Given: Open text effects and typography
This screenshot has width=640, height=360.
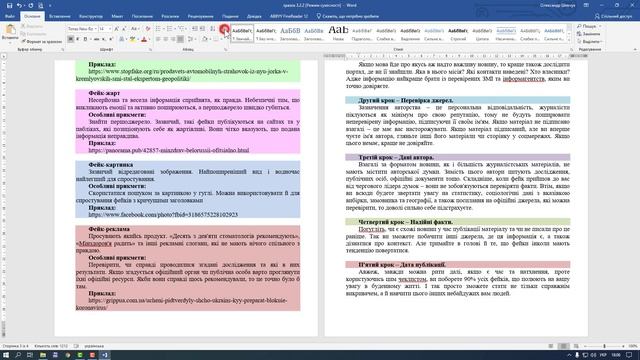Looking at the screenshot, I should [122, 39].
